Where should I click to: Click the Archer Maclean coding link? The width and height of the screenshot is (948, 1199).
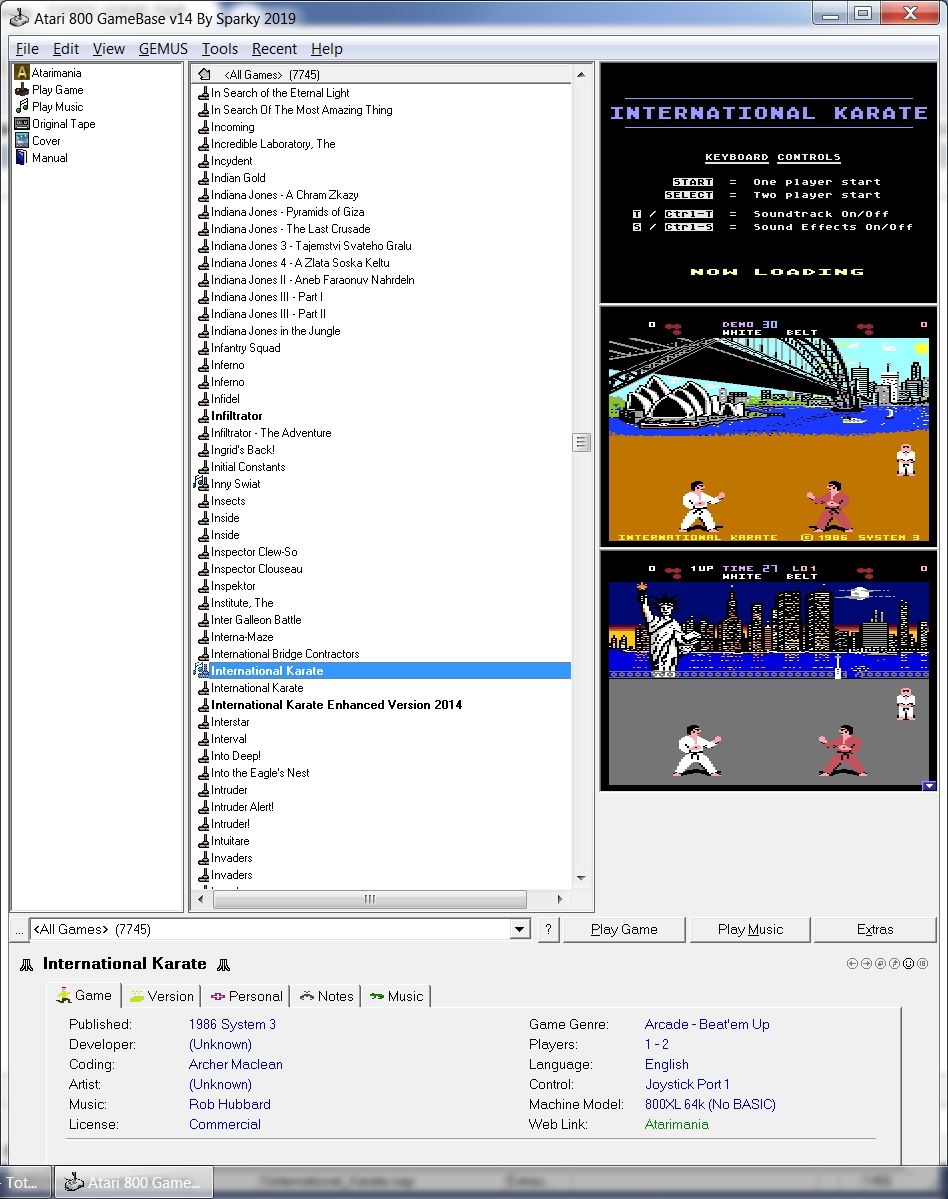(x=235, y=1064)
